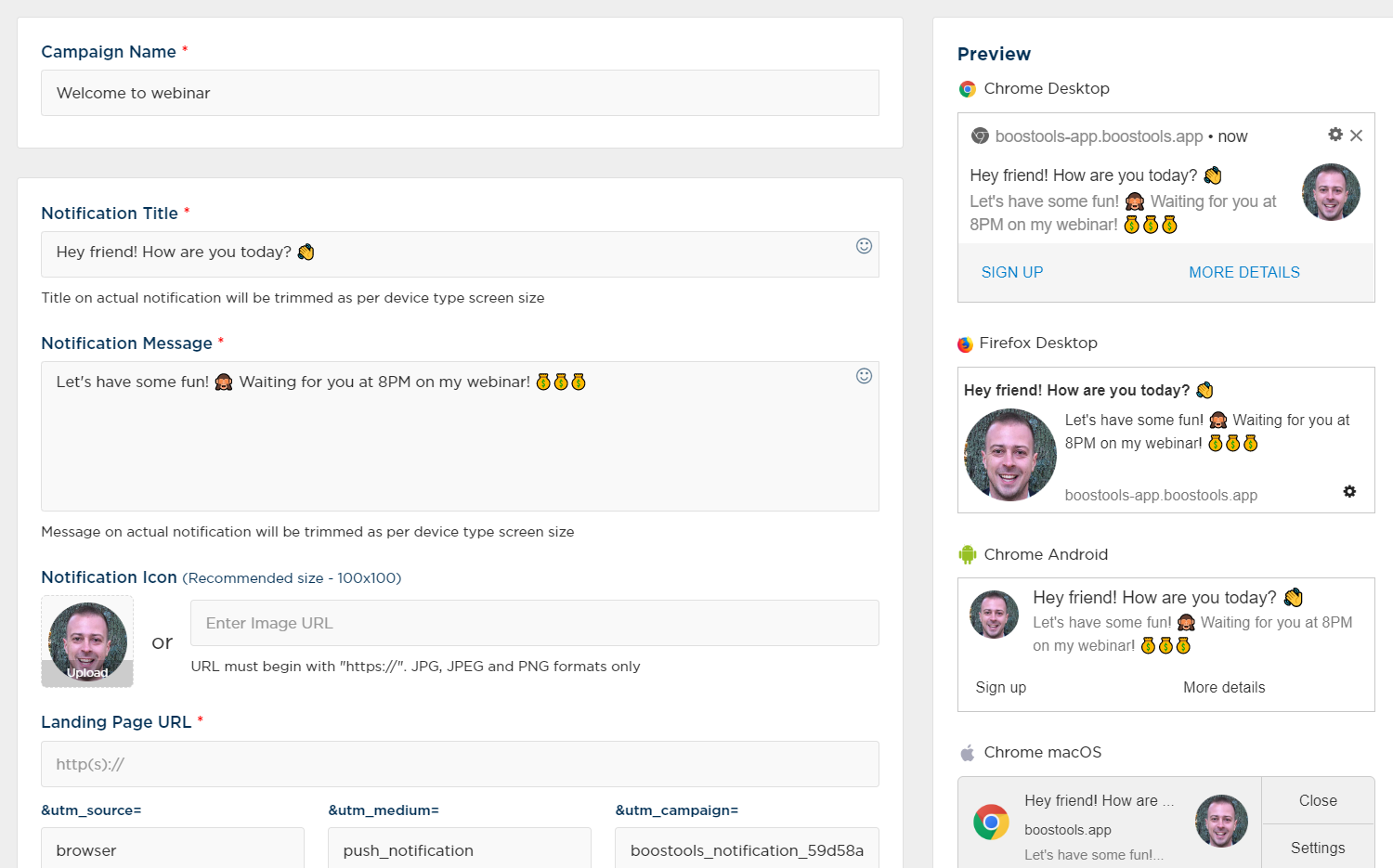The image size is (1393, 868).
Task: Click the Apple logo beside Chrome macOS
Action: click(x=967, y=753)
